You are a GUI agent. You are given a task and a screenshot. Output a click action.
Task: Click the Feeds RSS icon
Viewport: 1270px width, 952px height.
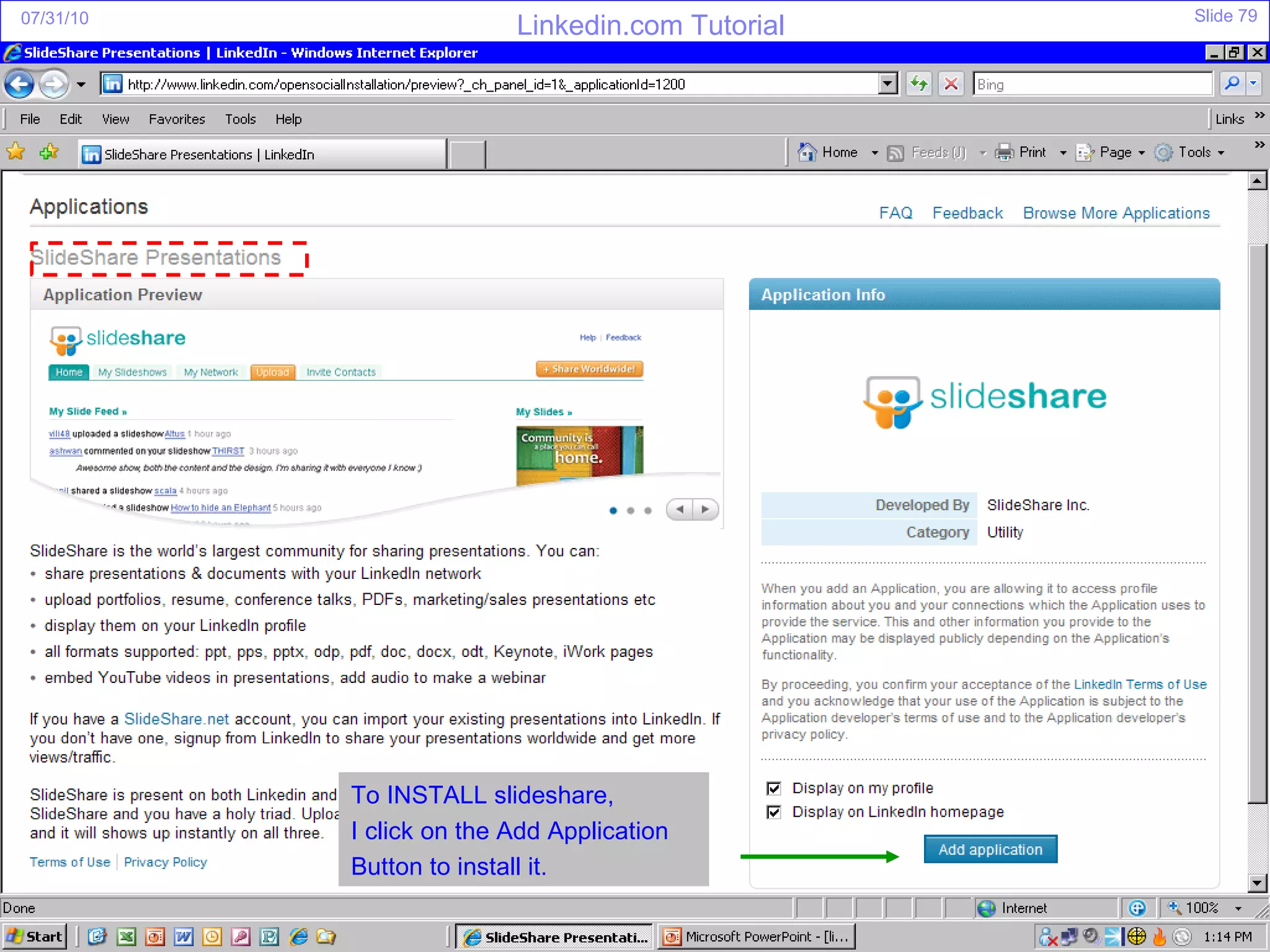895,153
